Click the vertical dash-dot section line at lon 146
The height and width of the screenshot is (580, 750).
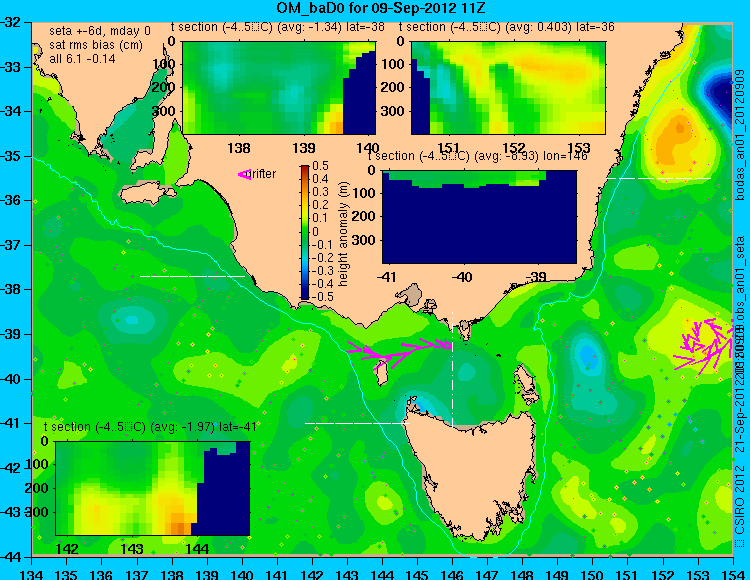point(452,369)
